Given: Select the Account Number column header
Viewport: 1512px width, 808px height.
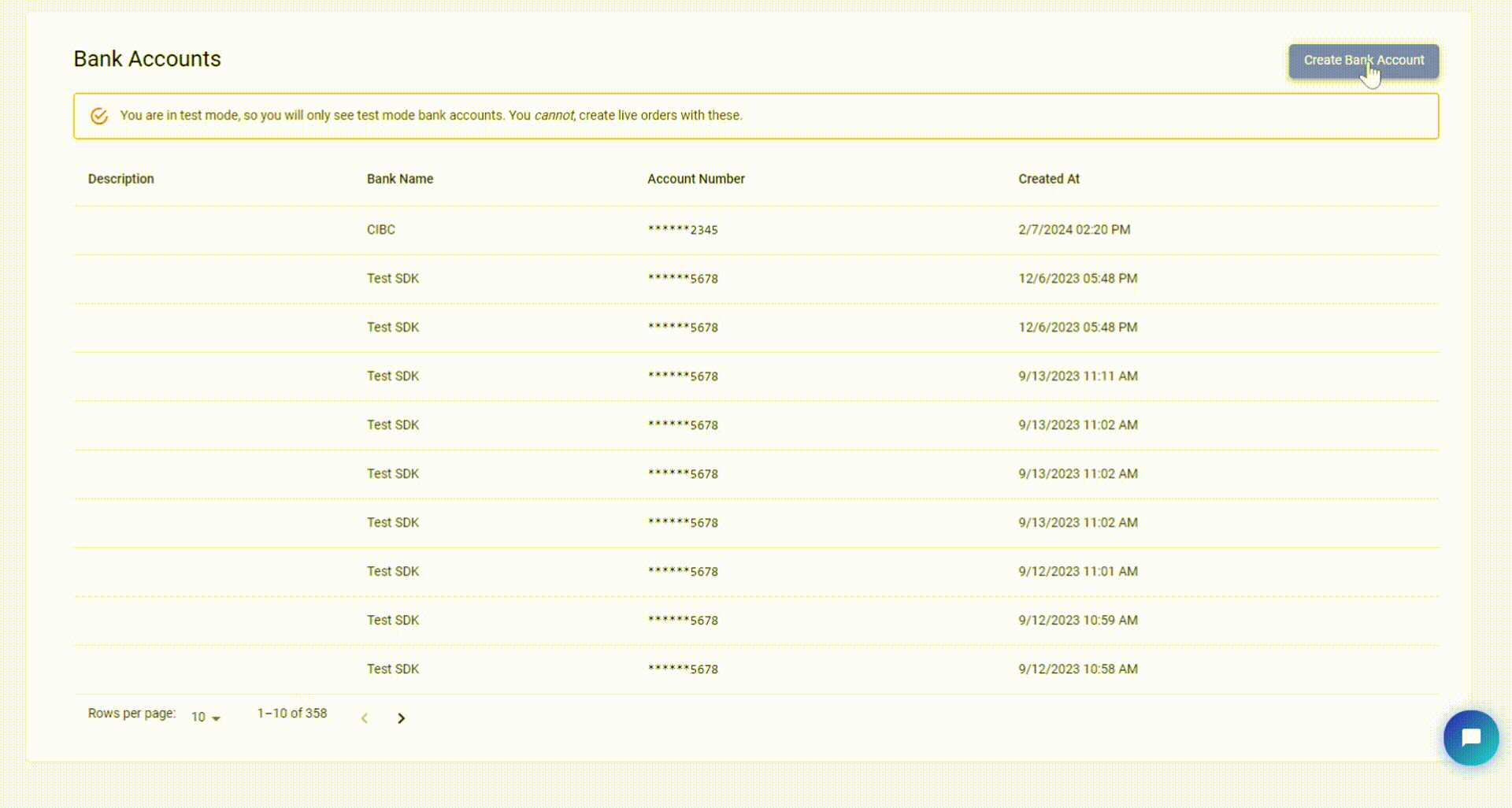Looking at the screenshot, I should point(696,179).
